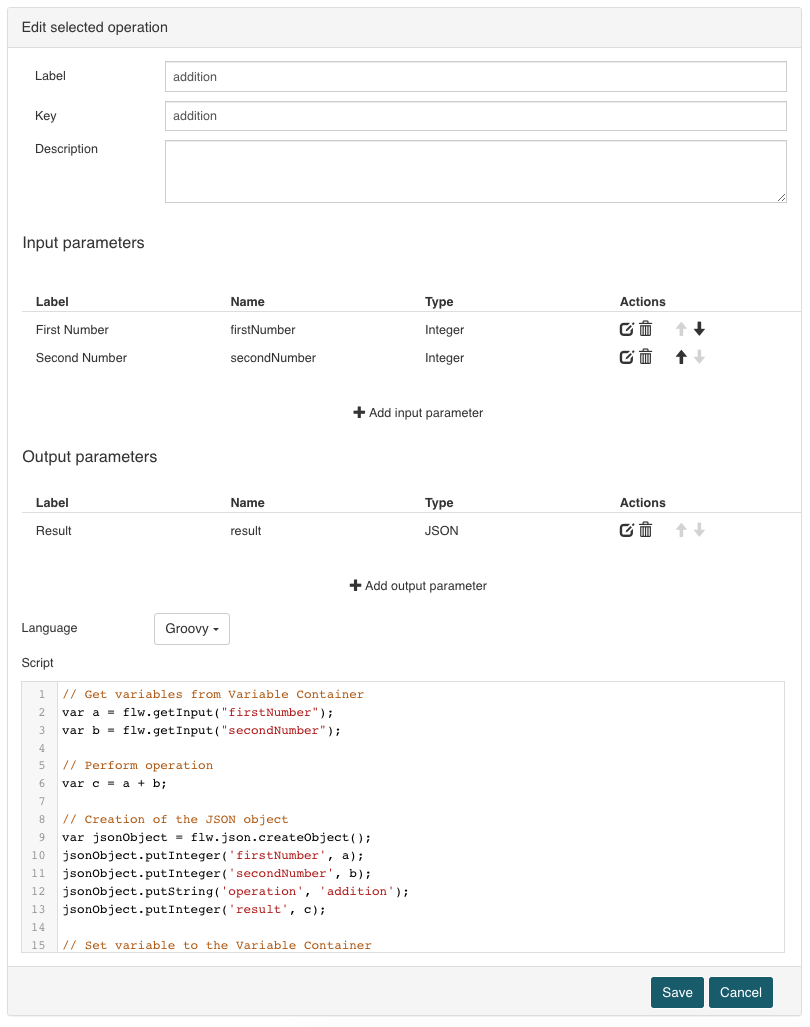Open the Language selector showing Groovy
The width and height of the screenshot is (810, 1027).
pyautogui.click(x=191, y=628)
